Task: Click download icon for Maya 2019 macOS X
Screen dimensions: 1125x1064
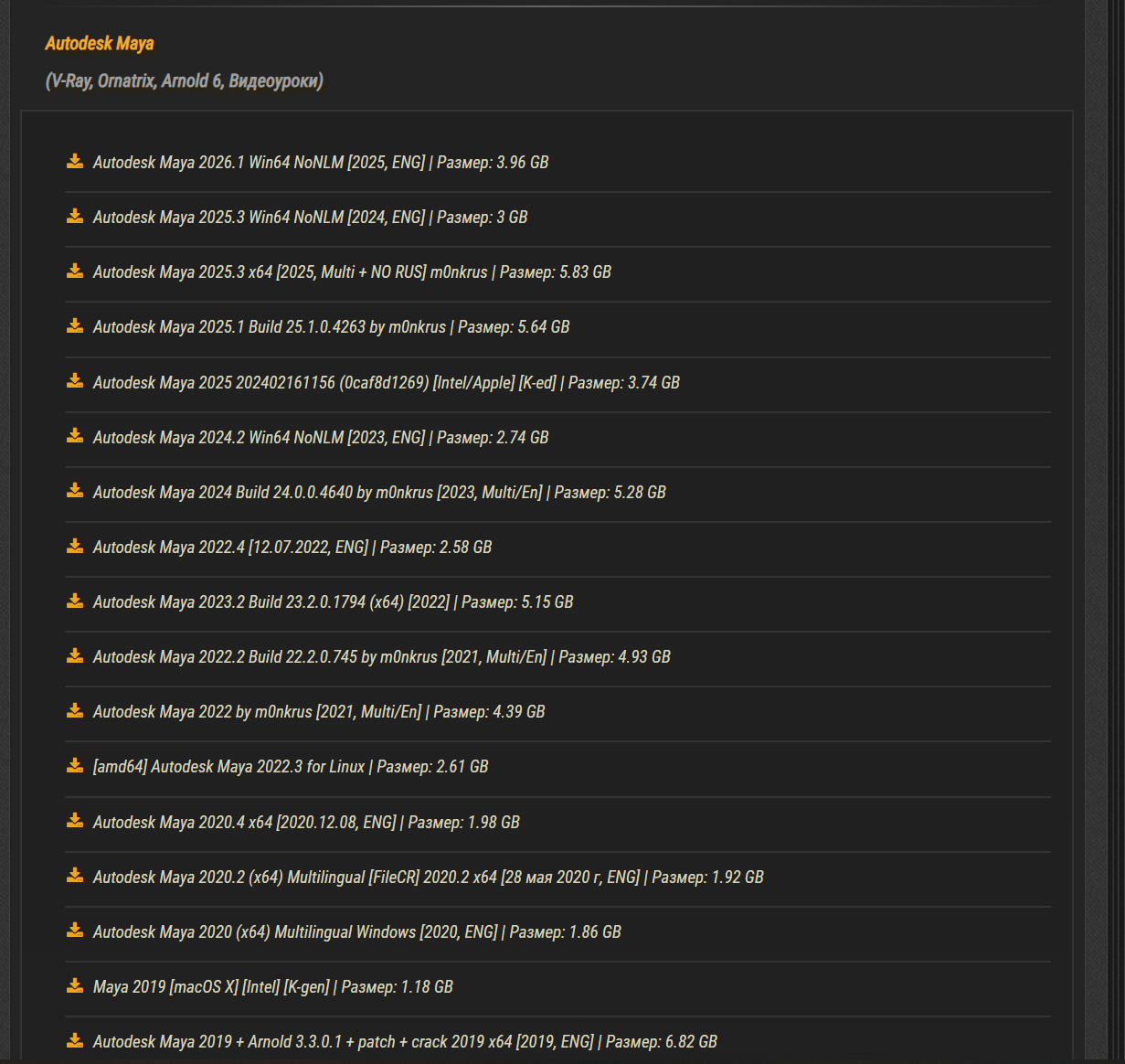Action: pos(75,985)
